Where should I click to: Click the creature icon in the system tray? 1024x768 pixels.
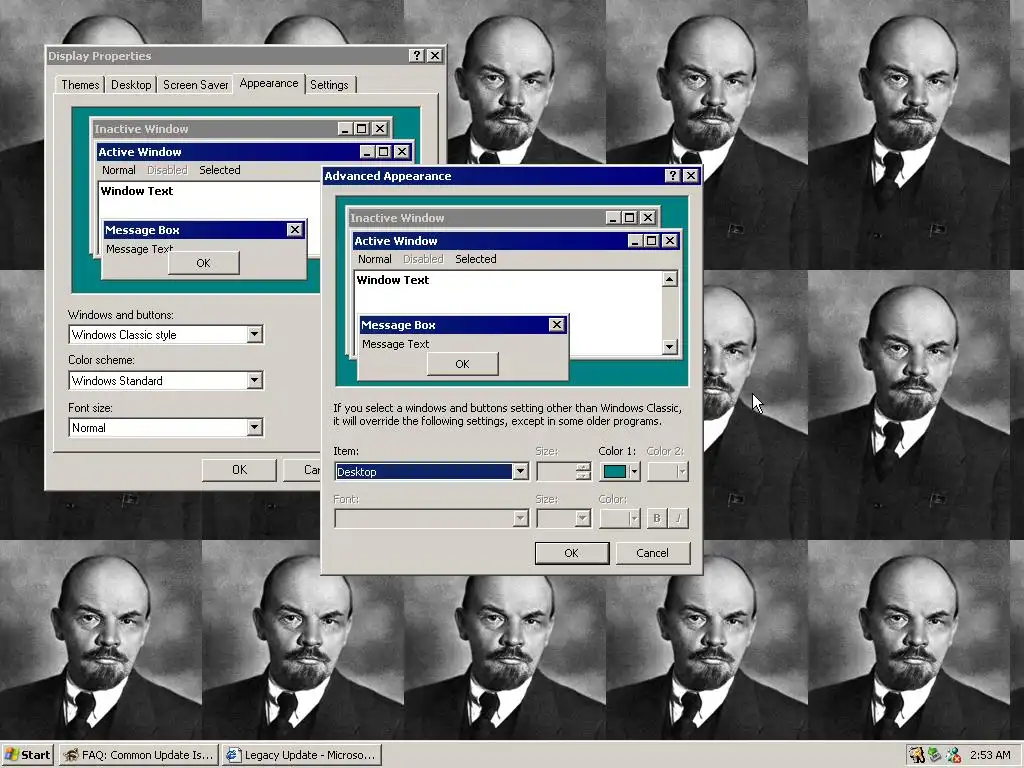pos(917,755)
